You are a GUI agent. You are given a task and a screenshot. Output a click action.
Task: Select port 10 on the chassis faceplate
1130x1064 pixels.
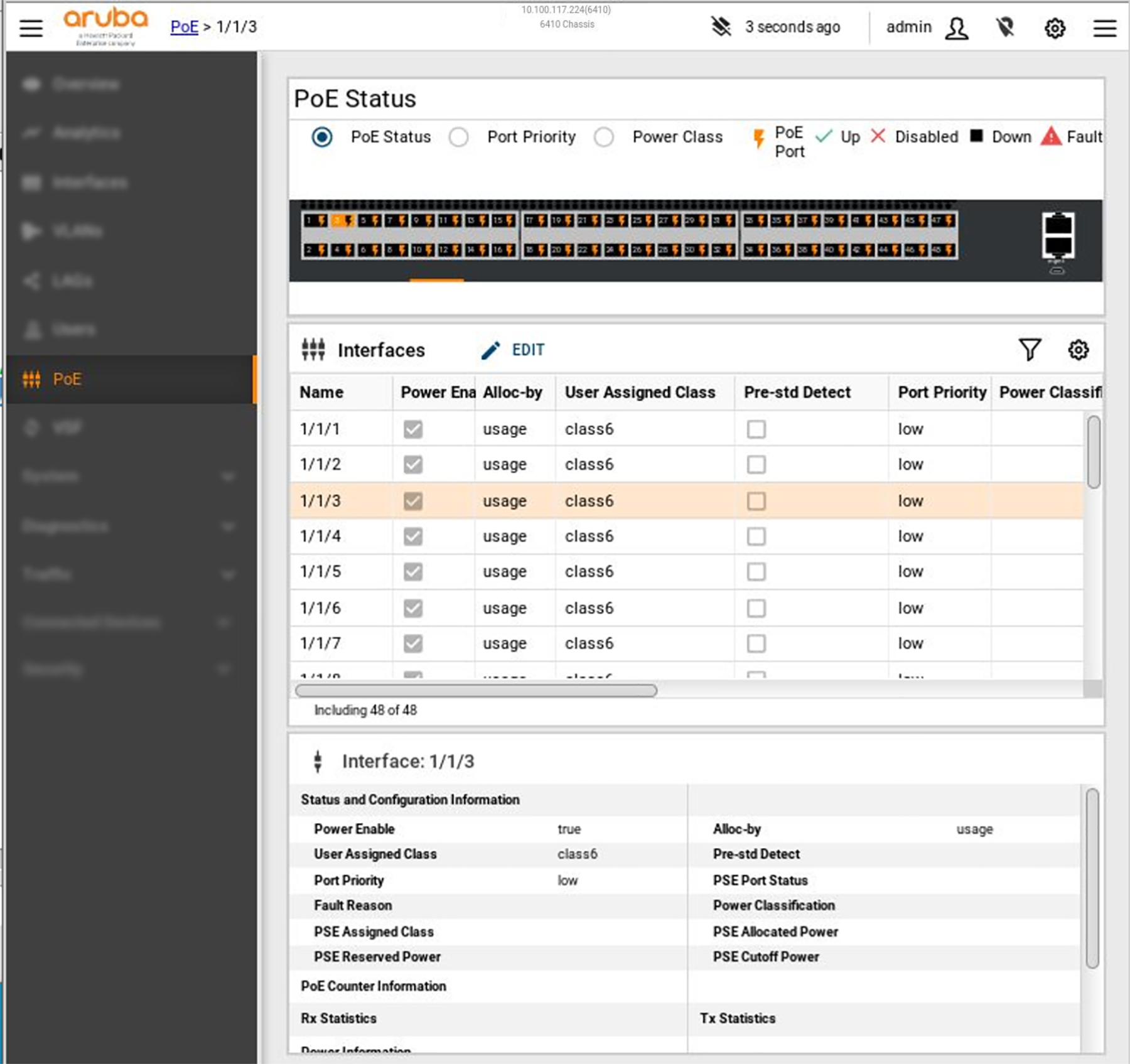422,250
